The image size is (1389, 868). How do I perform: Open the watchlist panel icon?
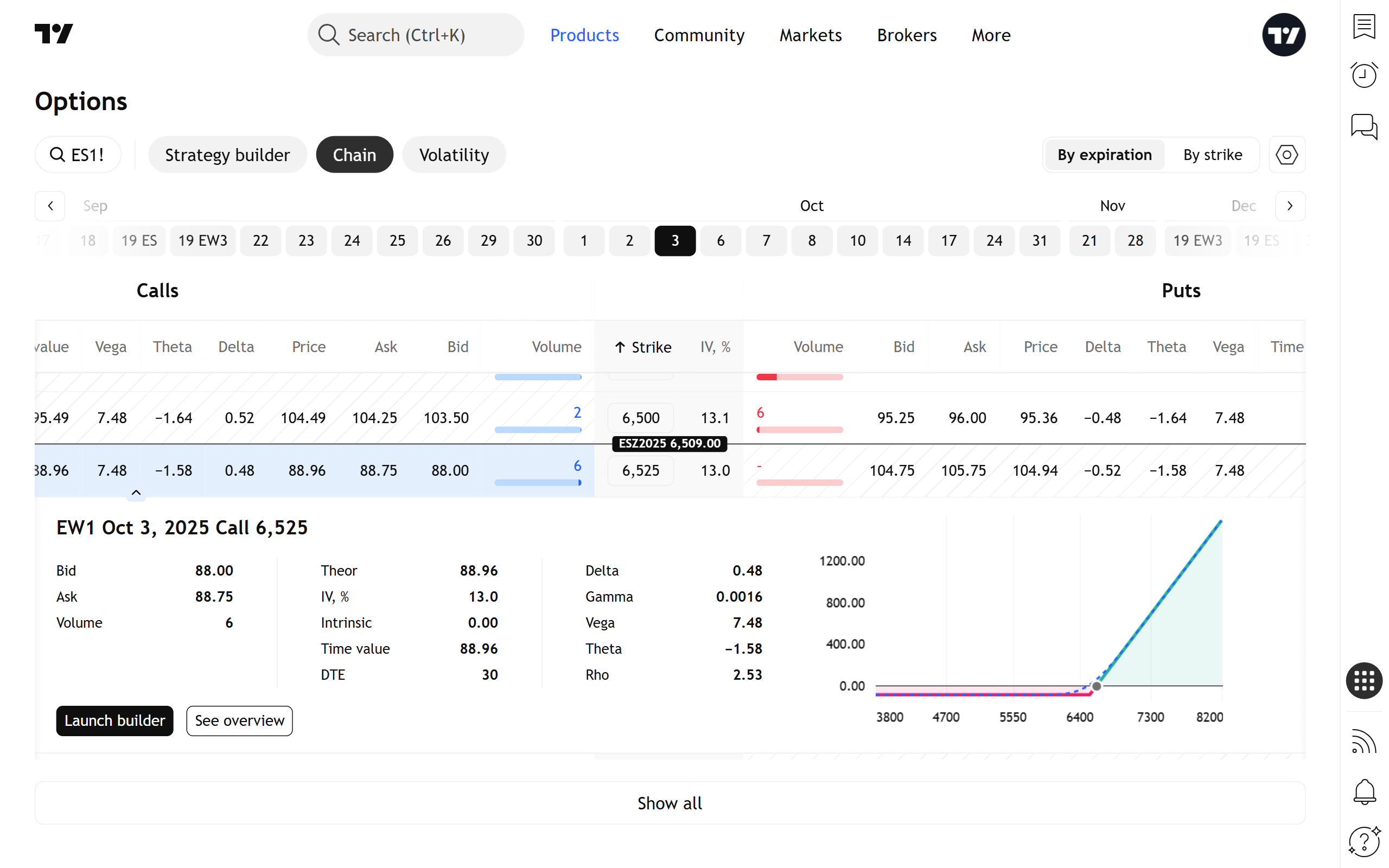(1363, 27)
